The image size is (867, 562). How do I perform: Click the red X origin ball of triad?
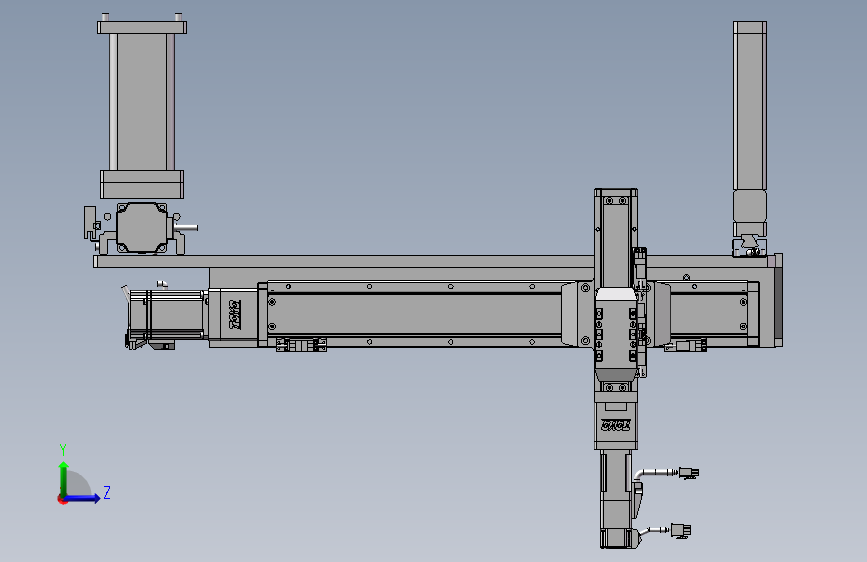61,499
